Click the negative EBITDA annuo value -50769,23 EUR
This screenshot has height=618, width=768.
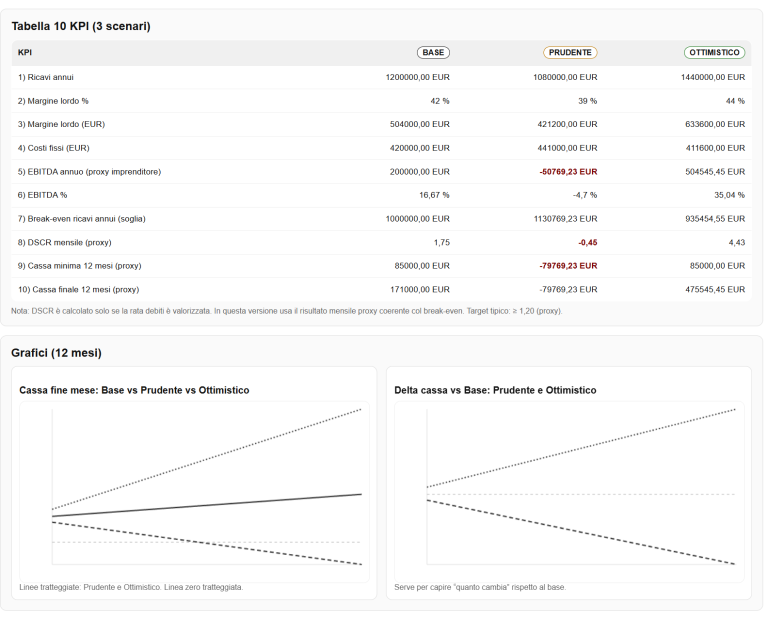click(x=568, y=172)
